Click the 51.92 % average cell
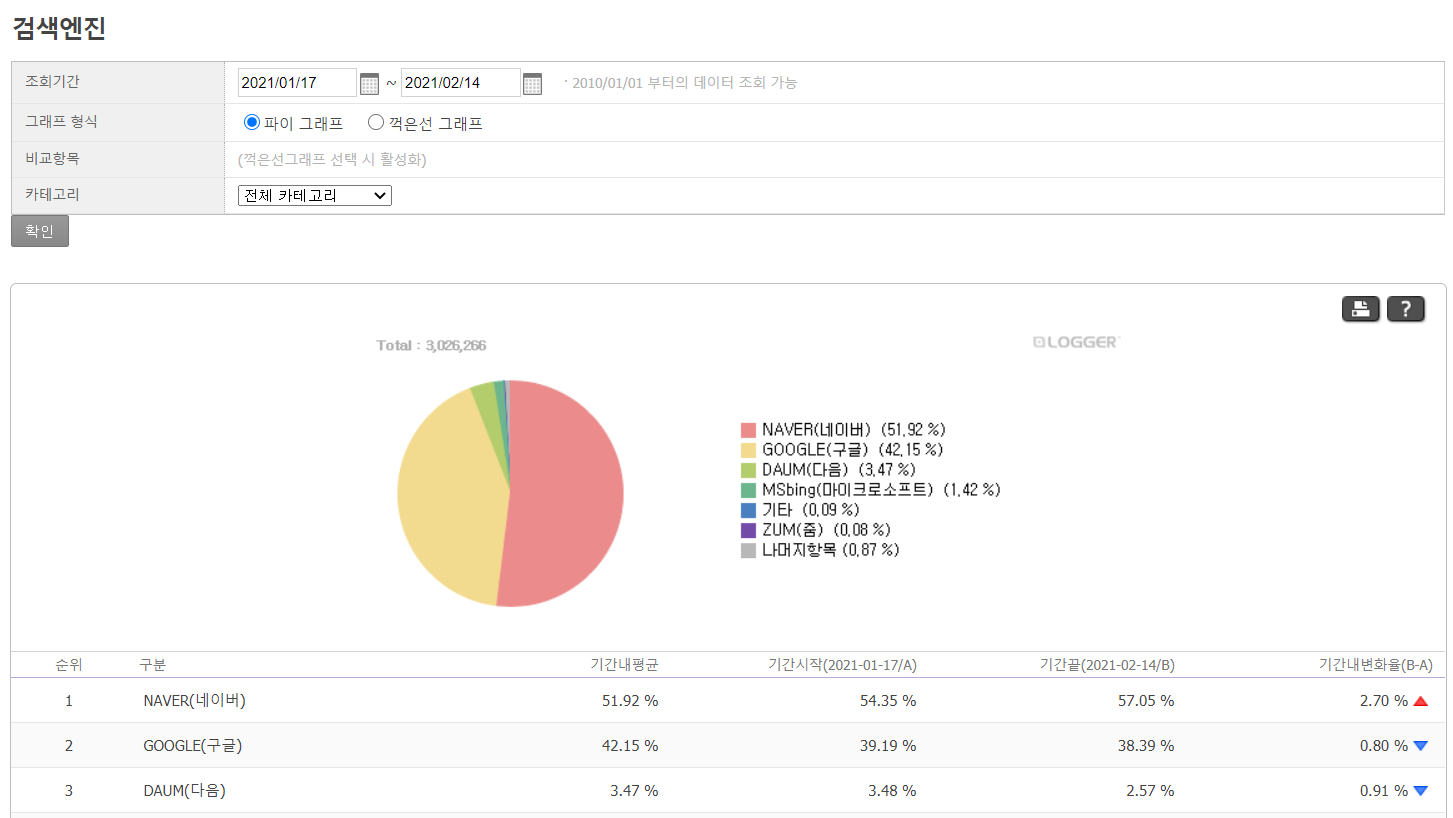 pos(630,701)
